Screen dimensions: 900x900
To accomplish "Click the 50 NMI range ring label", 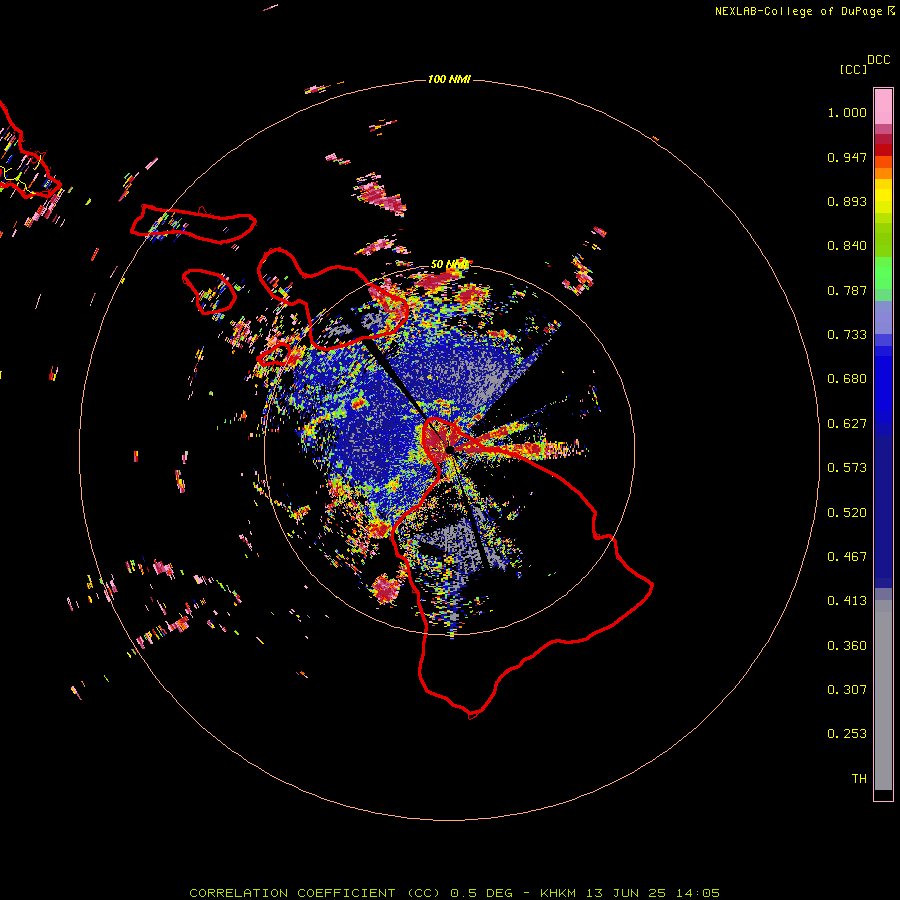I will [450, 265].
